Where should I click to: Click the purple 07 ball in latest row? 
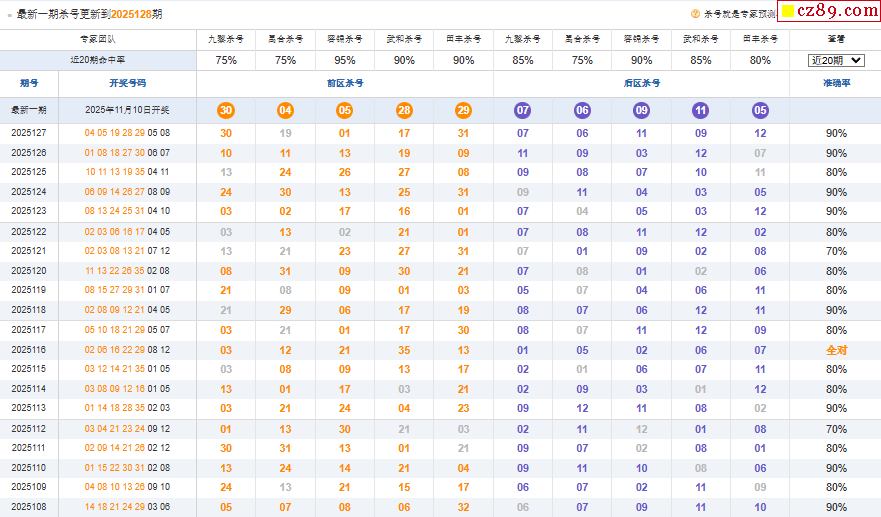coord(522,110)
